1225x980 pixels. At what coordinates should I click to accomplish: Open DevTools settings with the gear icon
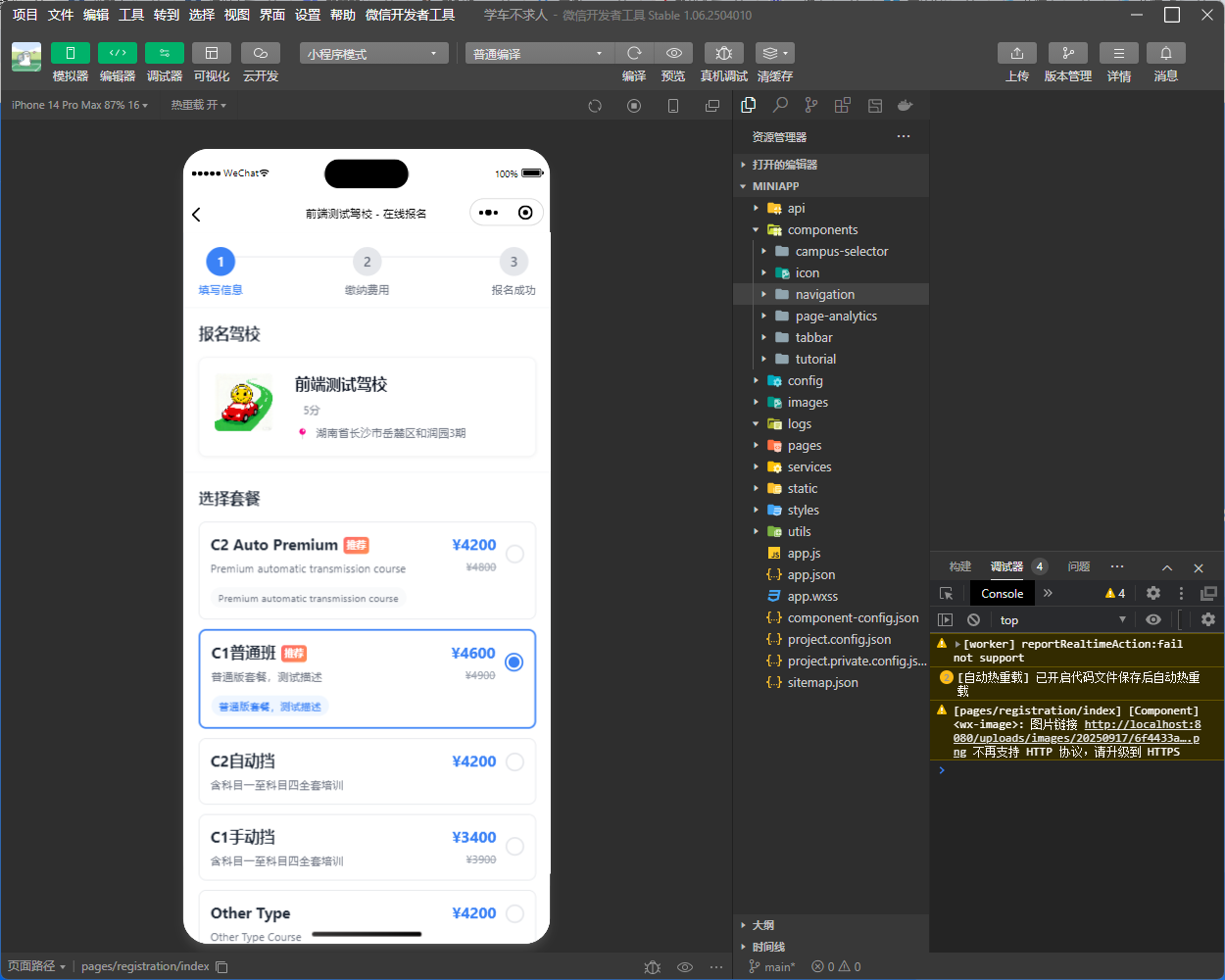(x=1153, y=593)
